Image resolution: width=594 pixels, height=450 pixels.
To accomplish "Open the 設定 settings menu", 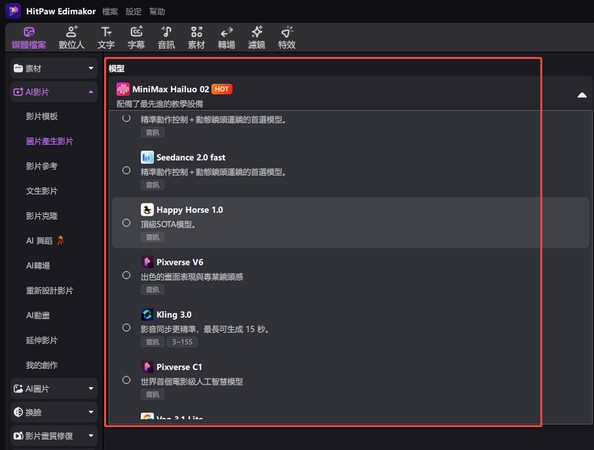I will (133, 11).
